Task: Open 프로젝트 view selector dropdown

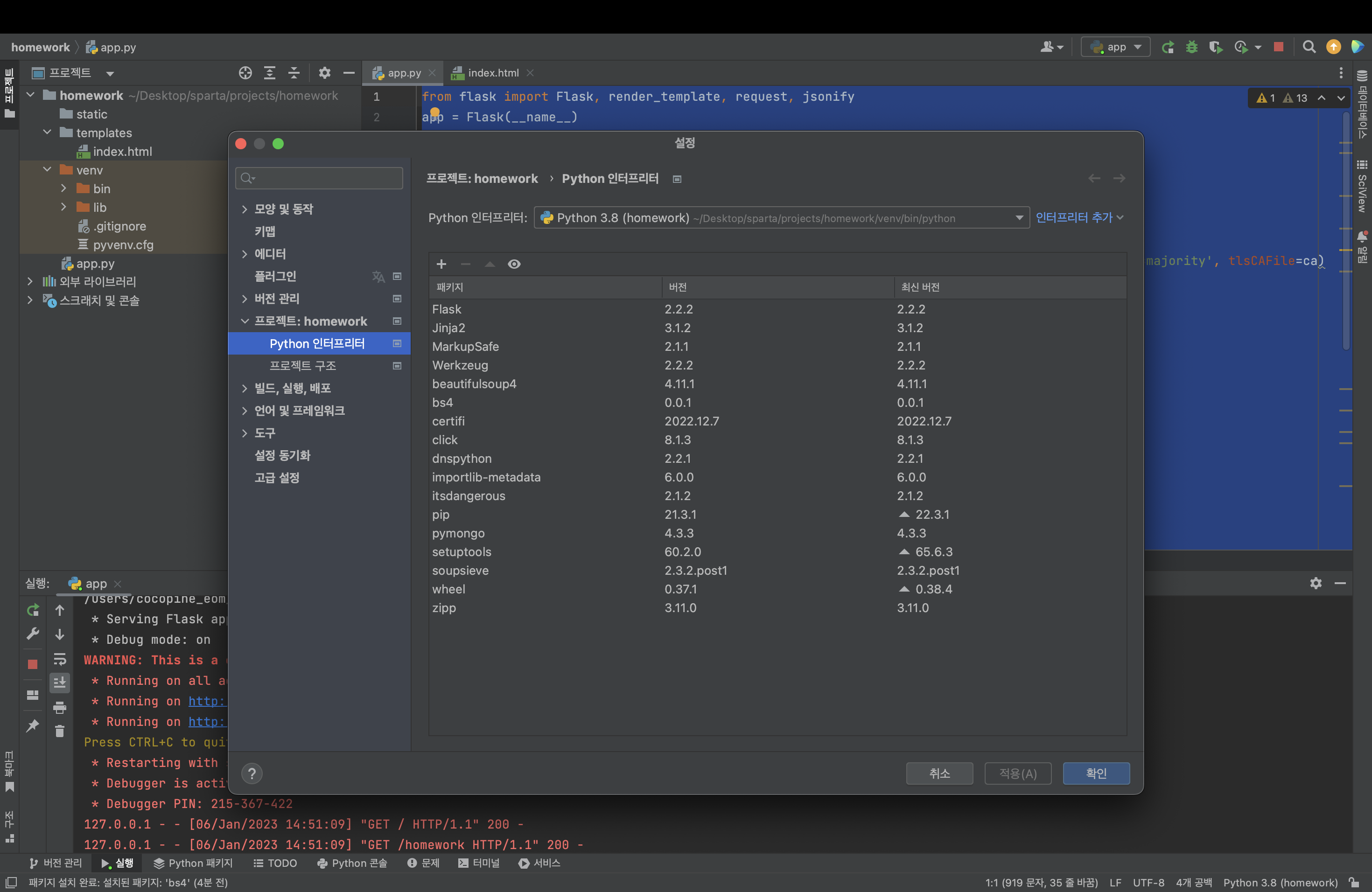Action: (x=73, y=73)
